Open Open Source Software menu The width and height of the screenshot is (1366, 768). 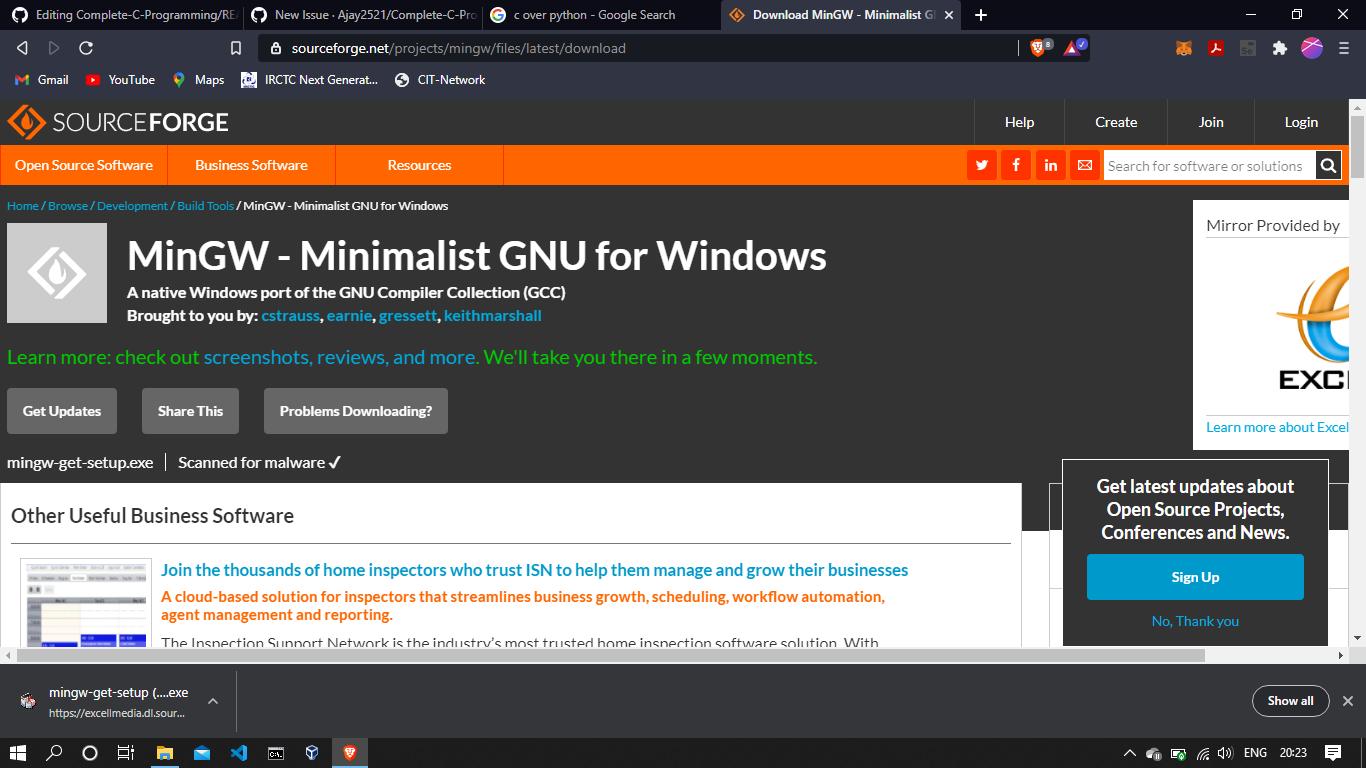84,165
